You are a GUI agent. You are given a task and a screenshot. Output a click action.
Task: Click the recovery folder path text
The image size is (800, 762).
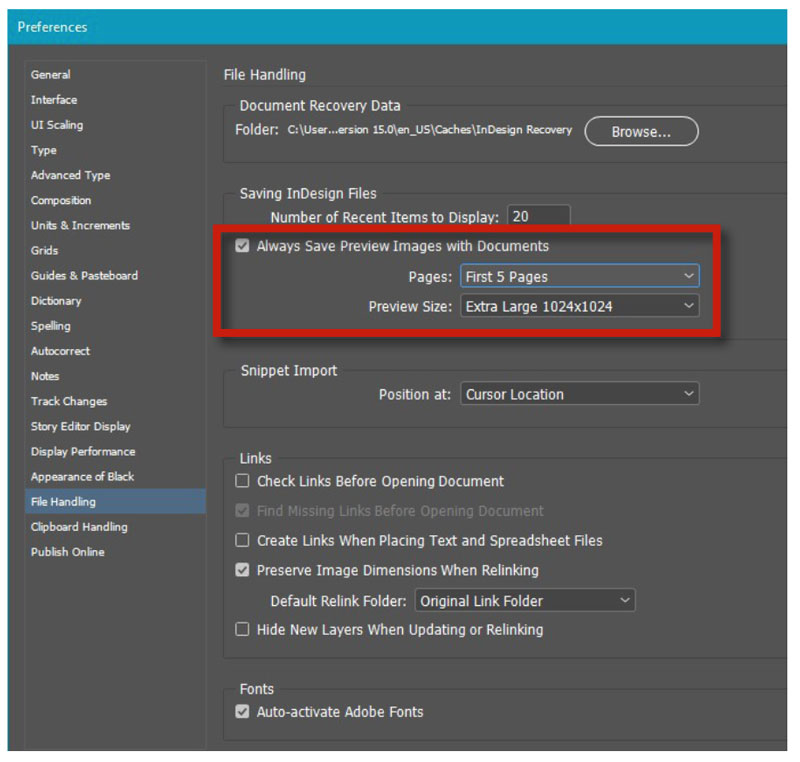point(430,130)
